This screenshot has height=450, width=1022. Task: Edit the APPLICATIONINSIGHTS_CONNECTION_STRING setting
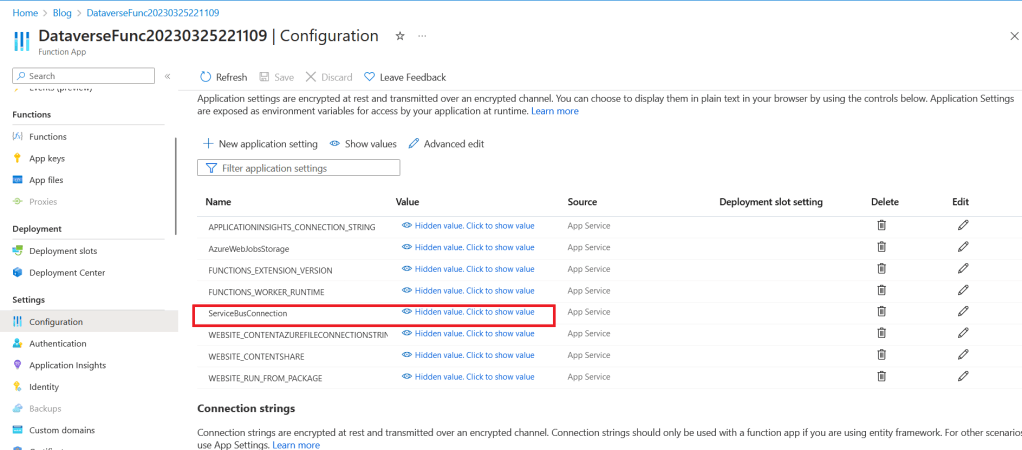point(963,226)
